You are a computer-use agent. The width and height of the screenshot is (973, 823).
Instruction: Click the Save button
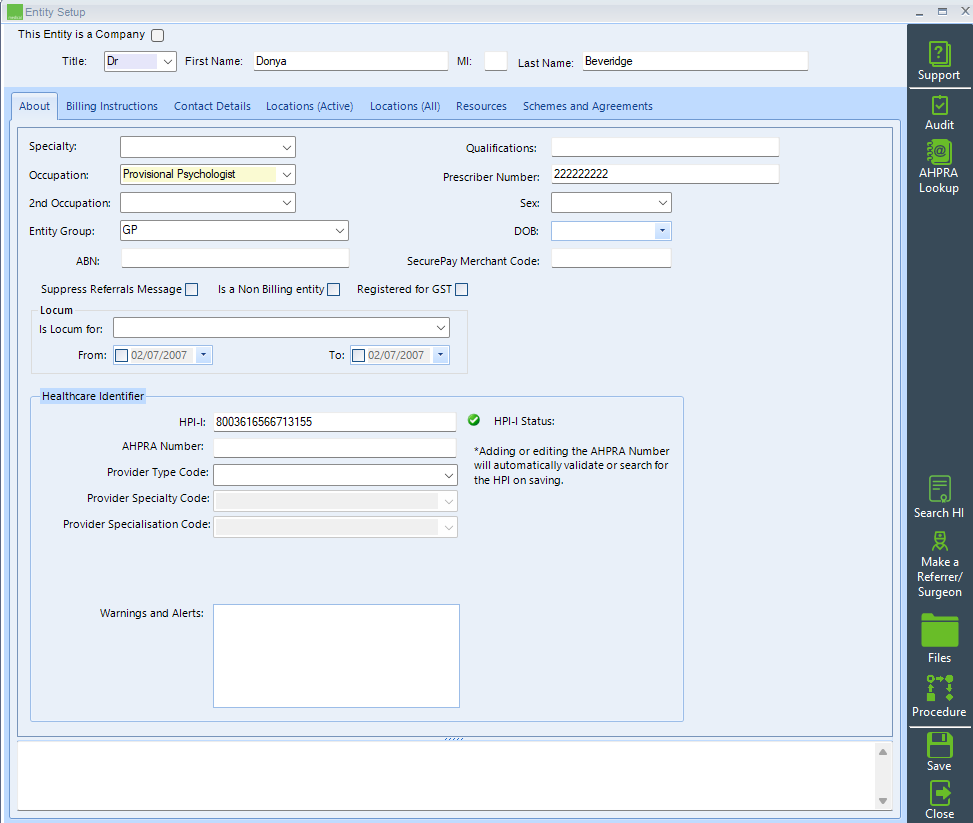click(938, 750)
